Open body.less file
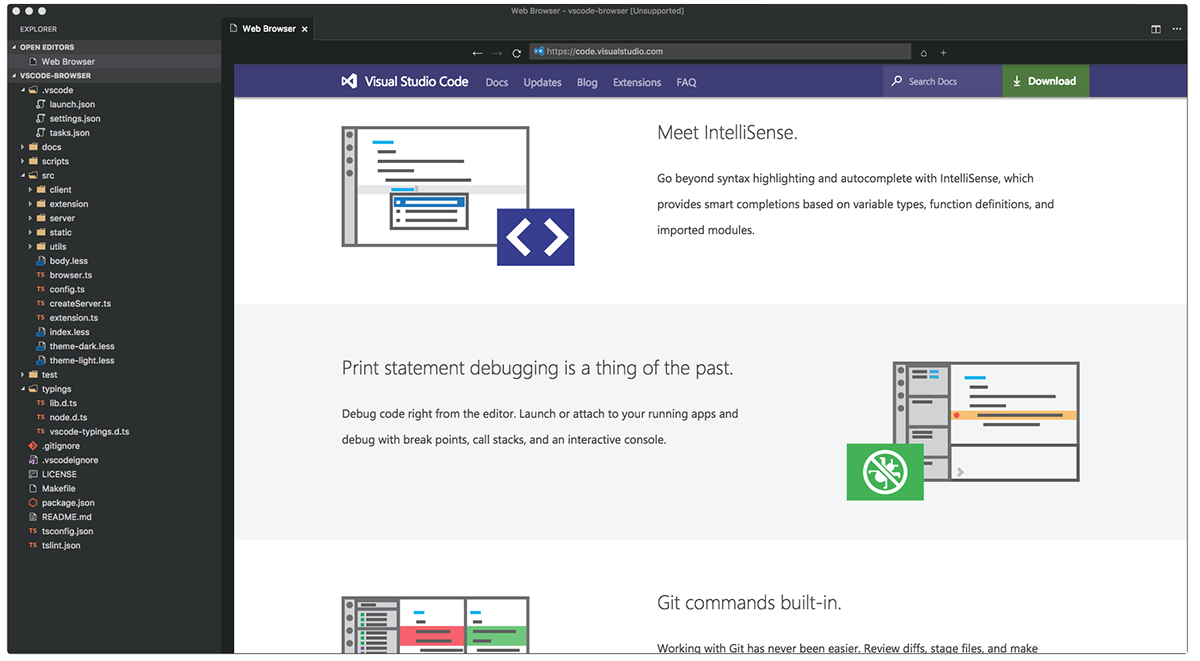The height and width of the screenshot is (661, 1200). click(68, 261)
